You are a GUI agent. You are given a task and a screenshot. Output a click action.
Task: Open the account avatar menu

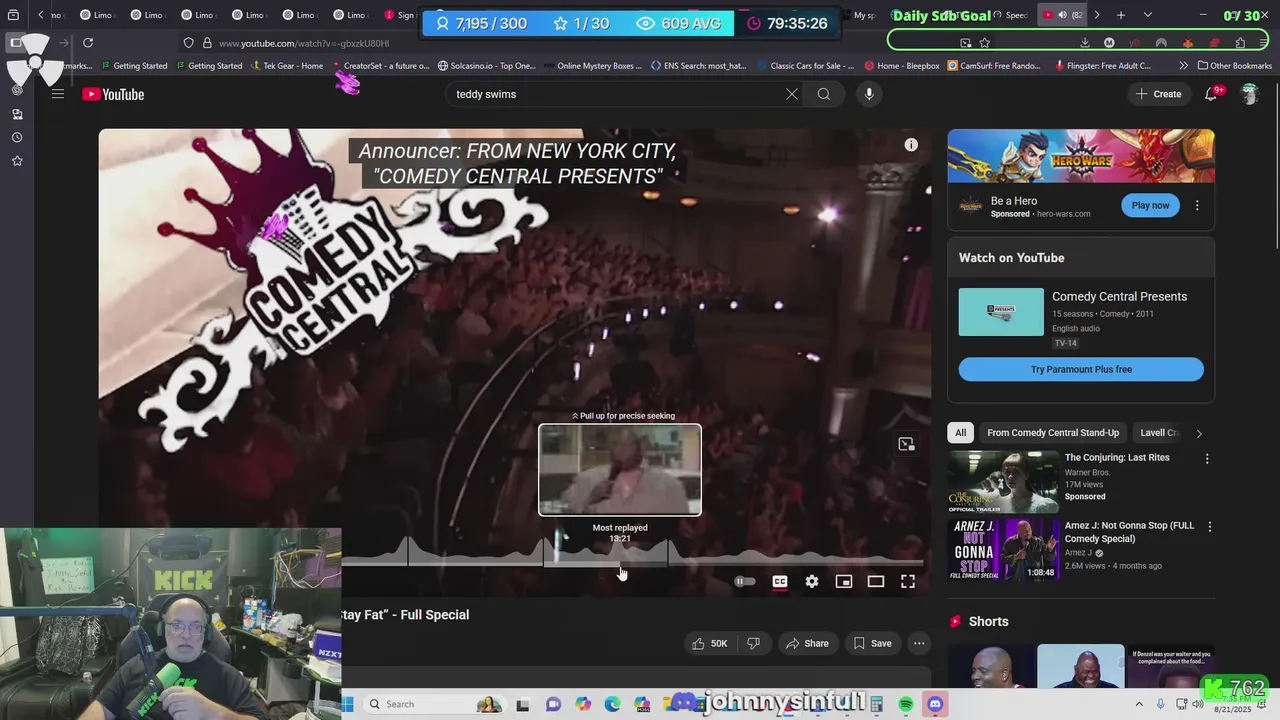click(1249, 94)
